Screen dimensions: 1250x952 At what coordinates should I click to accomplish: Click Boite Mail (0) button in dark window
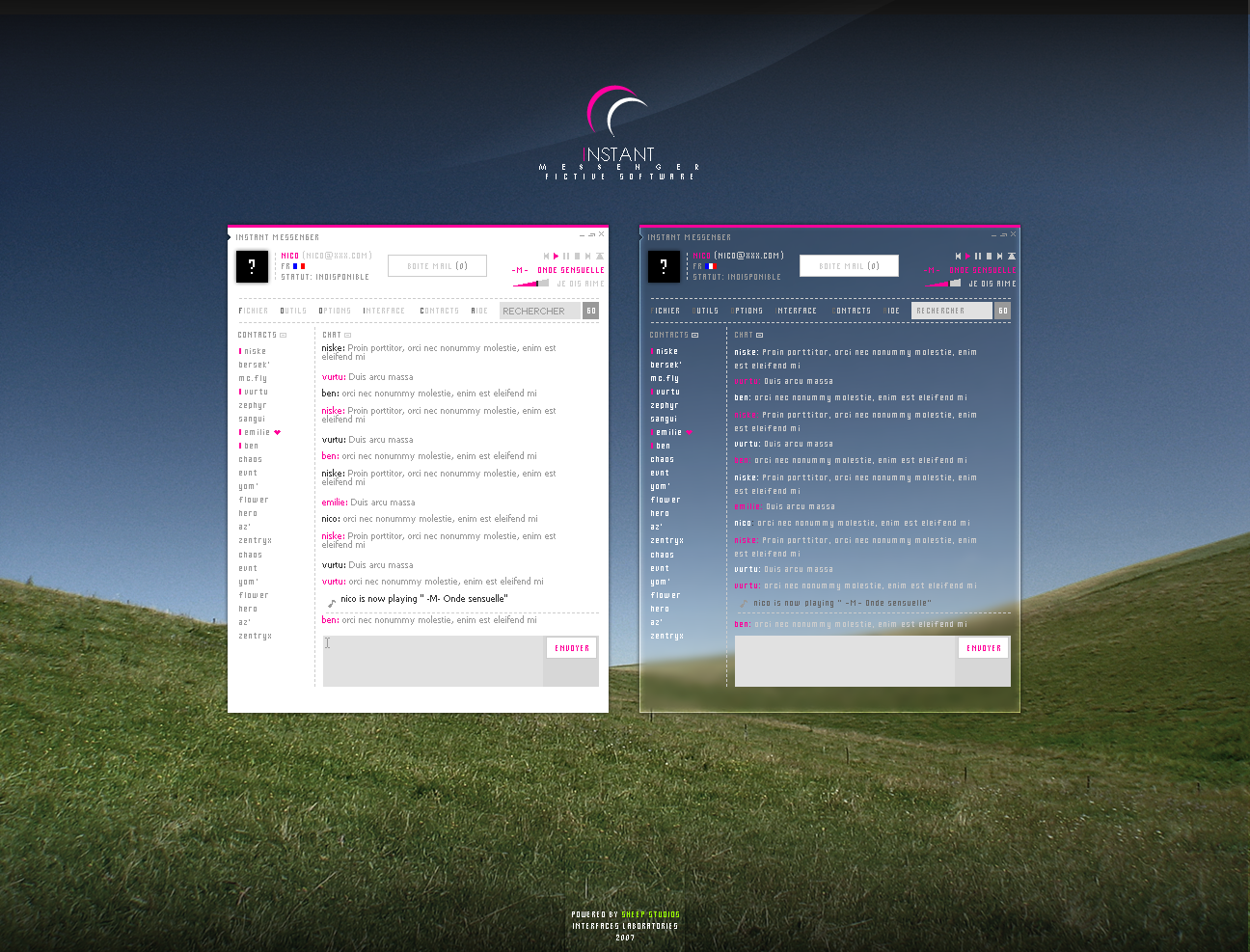849,265
